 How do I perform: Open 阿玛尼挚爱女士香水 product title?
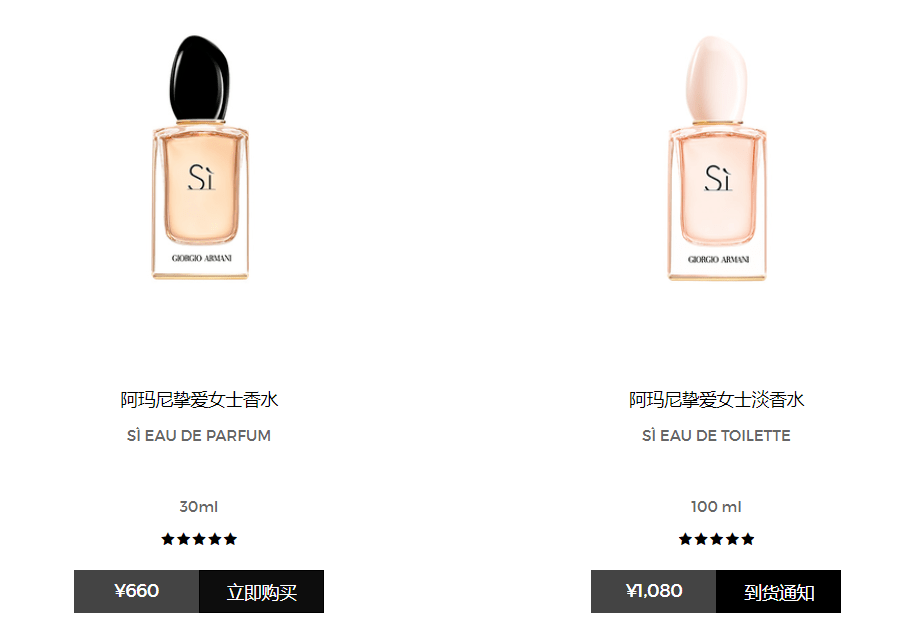click(x=199, y=400)
